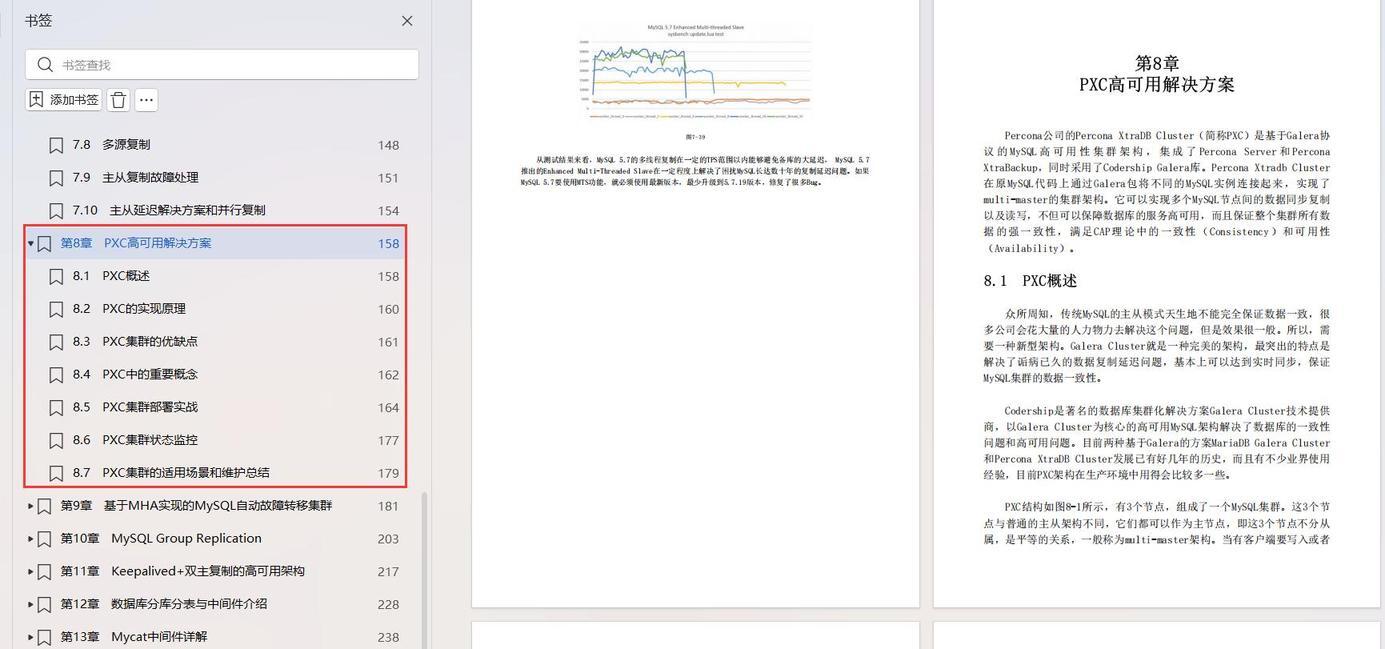
Task: Select 第10章 MySQL Group Replication bookmark
Action: (161, 539)
